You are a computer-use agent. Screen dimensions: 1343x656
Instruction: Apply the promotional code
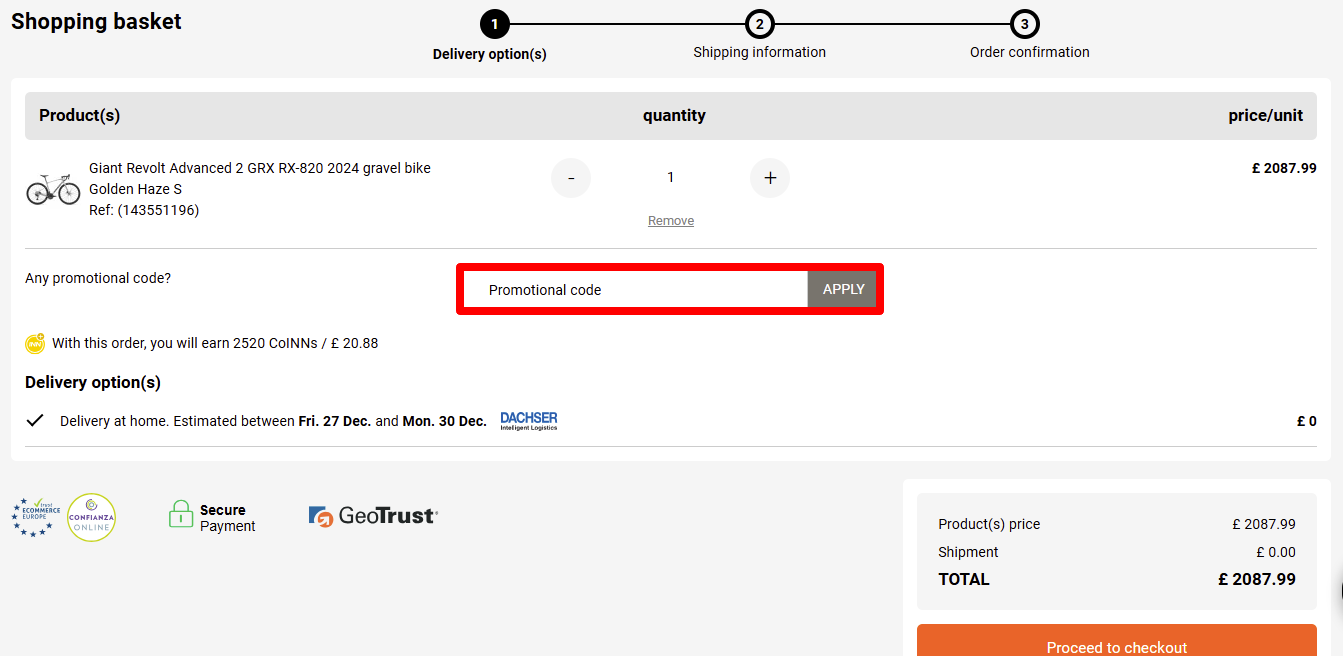click(843, 290)
